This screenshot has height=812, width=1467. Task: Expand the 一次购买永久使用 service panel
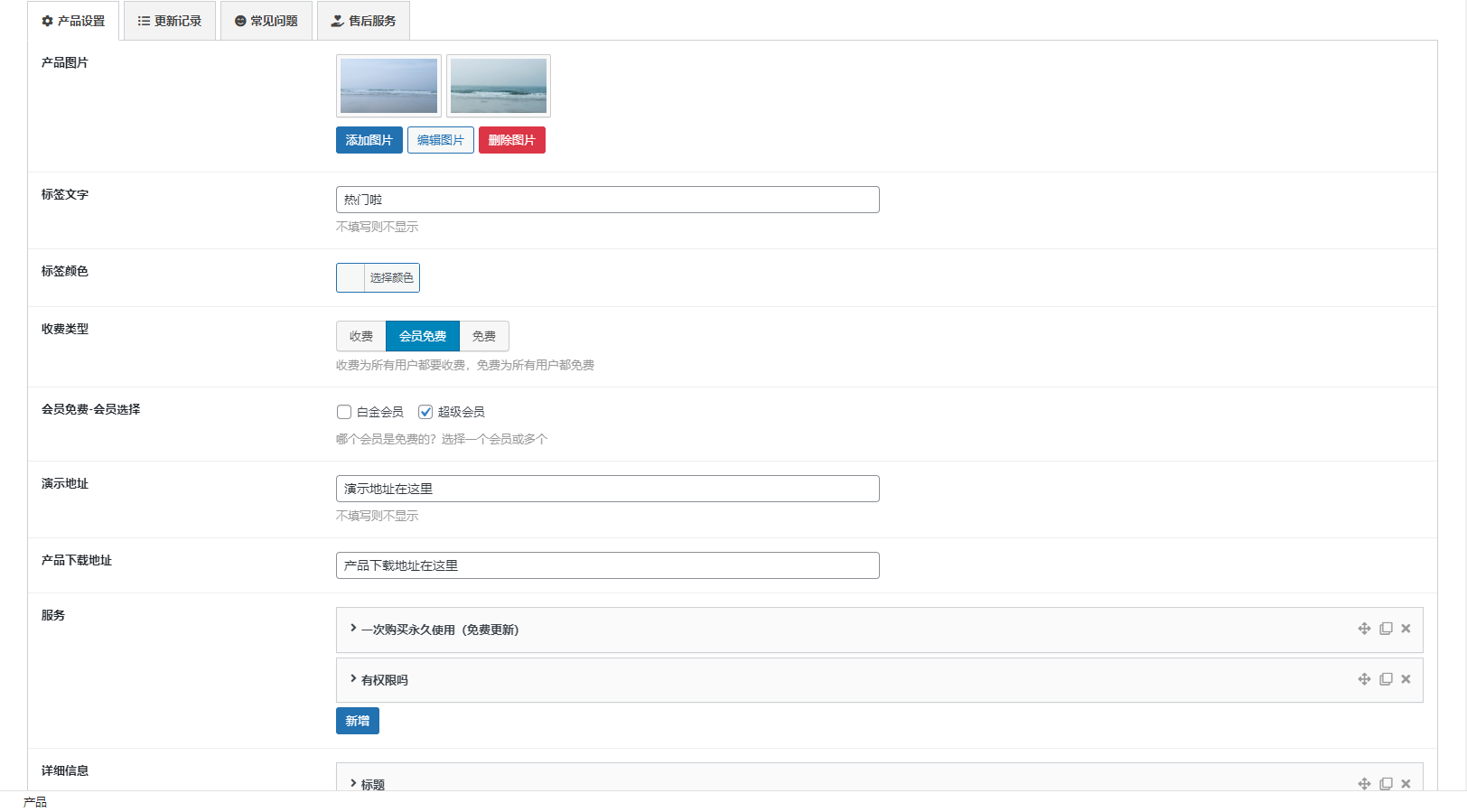coord(440,630)
